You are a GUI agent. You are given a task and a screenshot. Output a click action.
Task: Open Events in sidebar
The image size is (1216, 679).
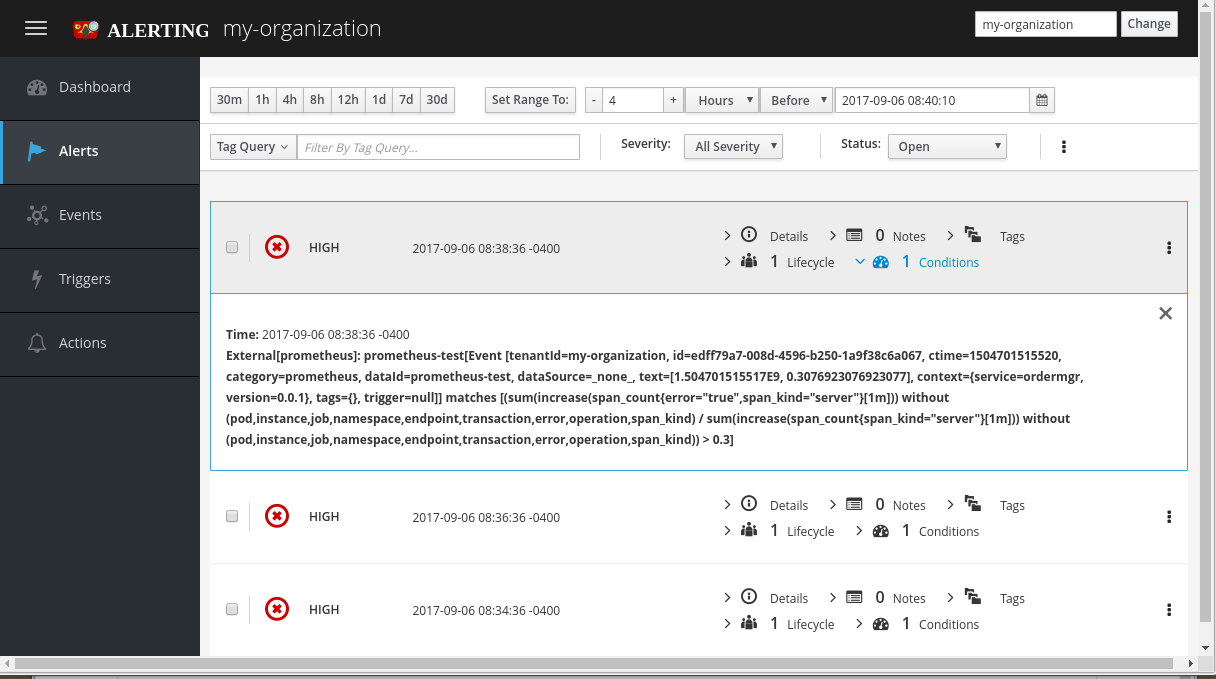[x=100, y=216]
